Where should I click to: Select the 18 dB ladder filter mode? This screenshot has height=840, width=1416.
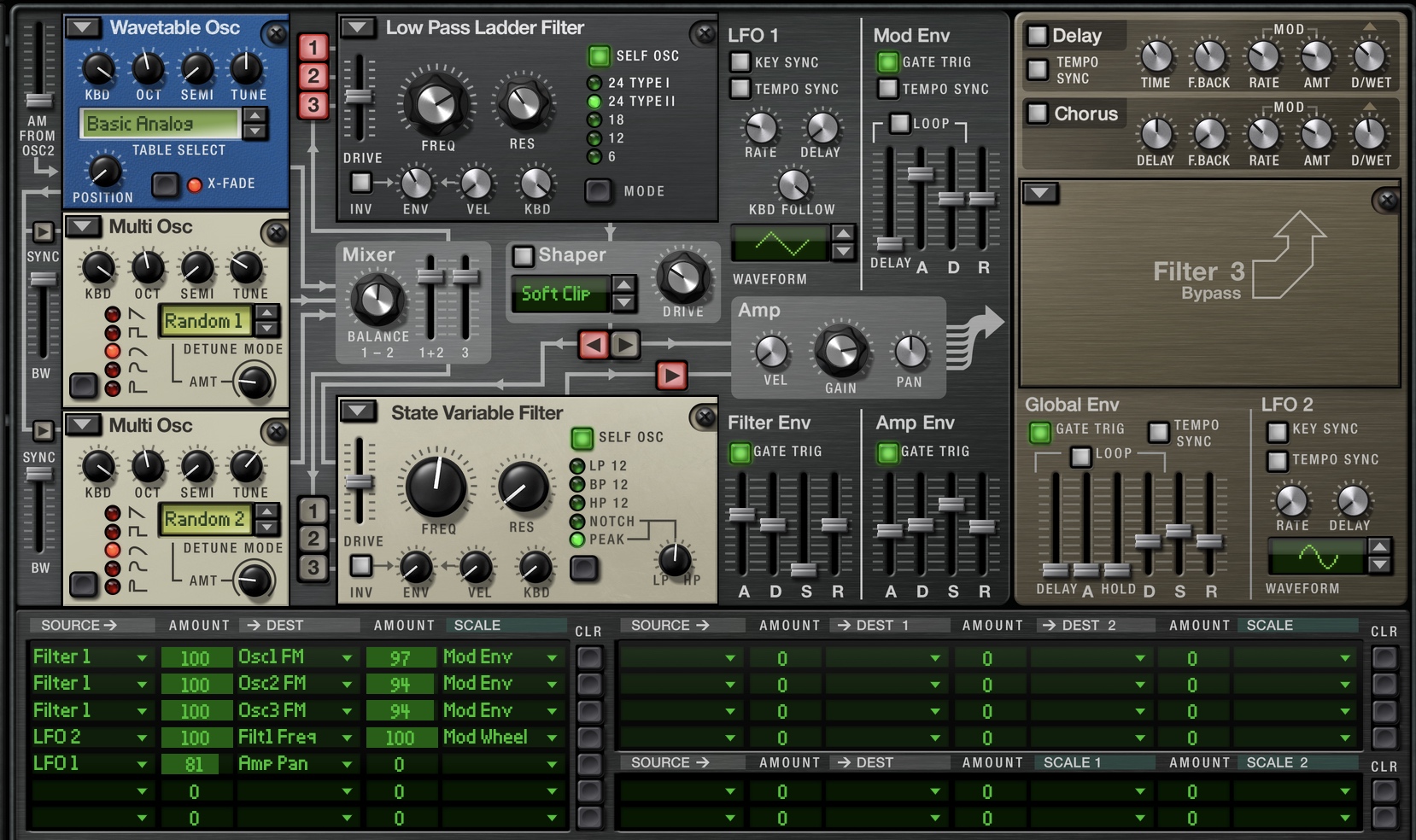[x=594, y=120]
